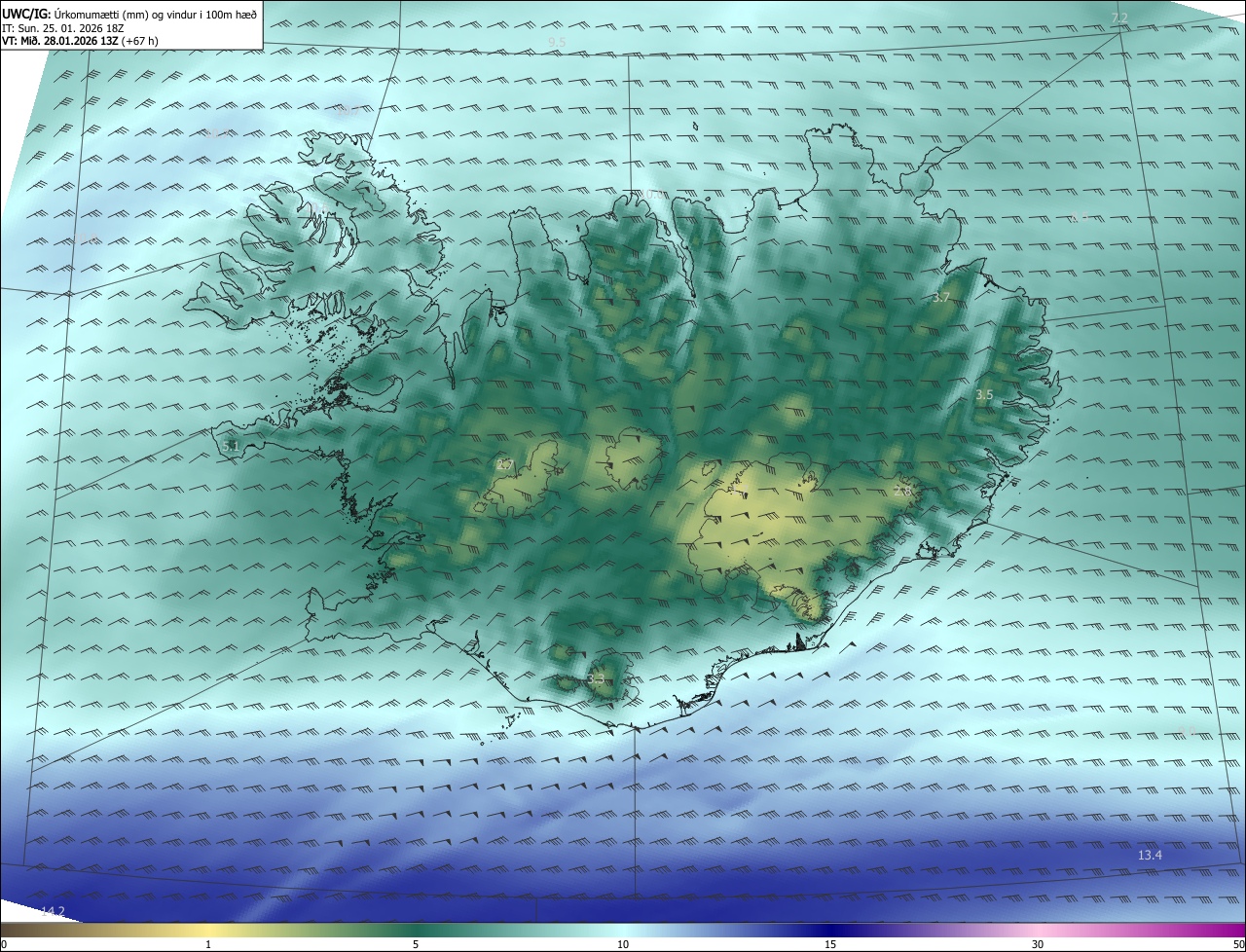
Task: Click the 2.7 value label on the map
Action: [504, 464]
